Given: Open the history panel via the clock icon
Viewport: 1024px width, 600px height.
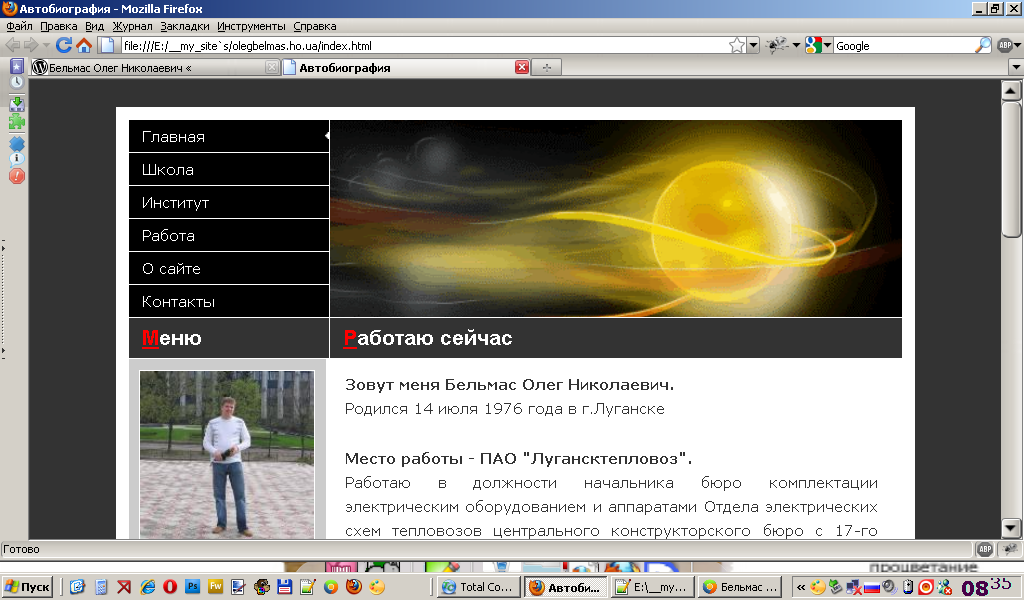Looking at the screenshot, I should coord(15,82).
